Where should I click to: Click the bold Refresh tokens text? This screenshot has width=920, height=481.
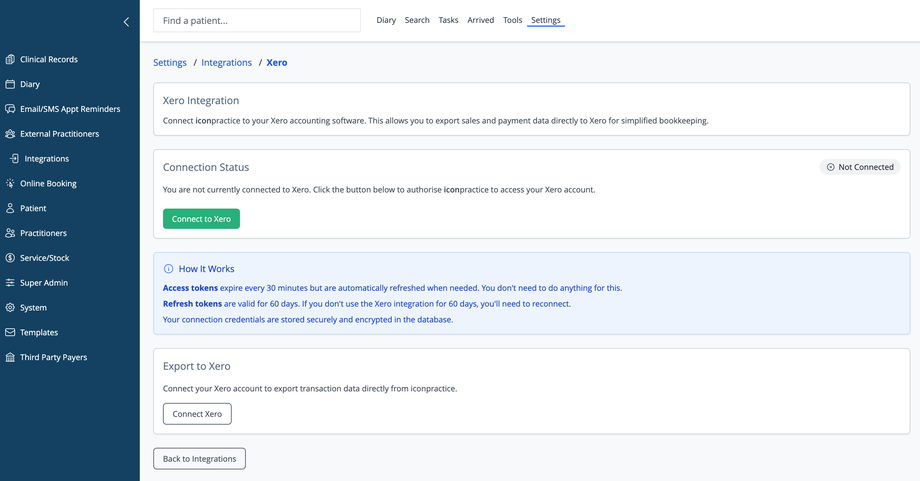pyautogui.click(x=192, y=304)
